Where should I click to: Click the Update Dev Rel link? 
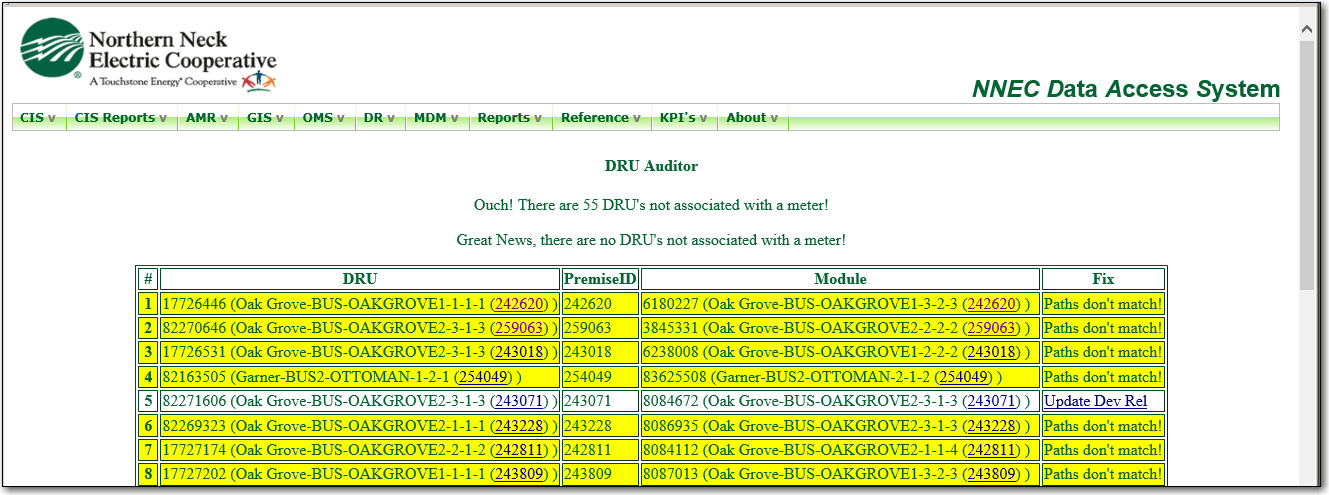point(1095,401)
